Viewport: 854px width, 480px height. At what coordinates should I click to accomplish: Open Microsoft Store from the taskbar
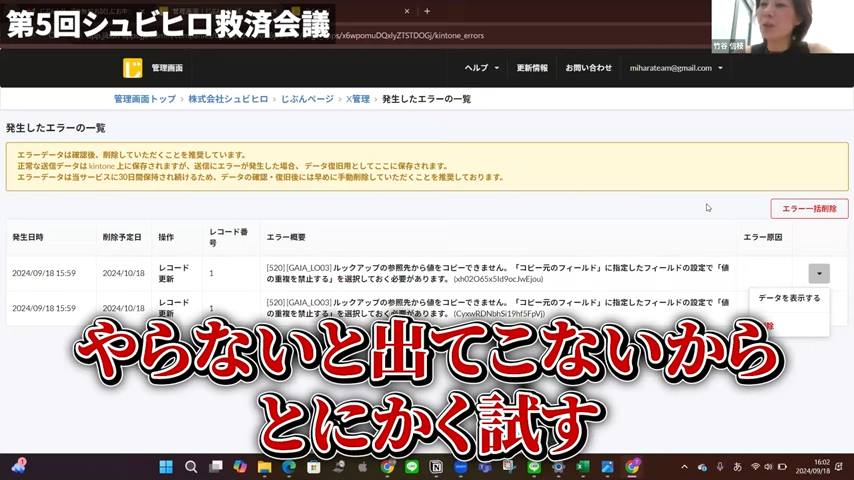click(x=314, y=467)
